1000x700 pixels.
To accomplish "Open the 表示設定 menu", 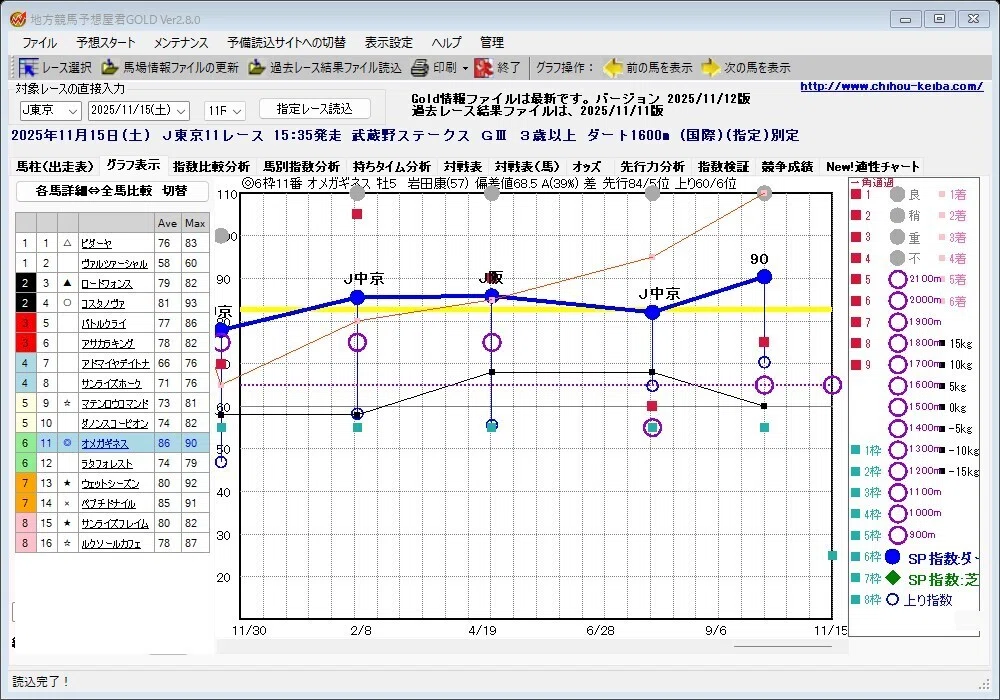I will [x=388, y=43].
